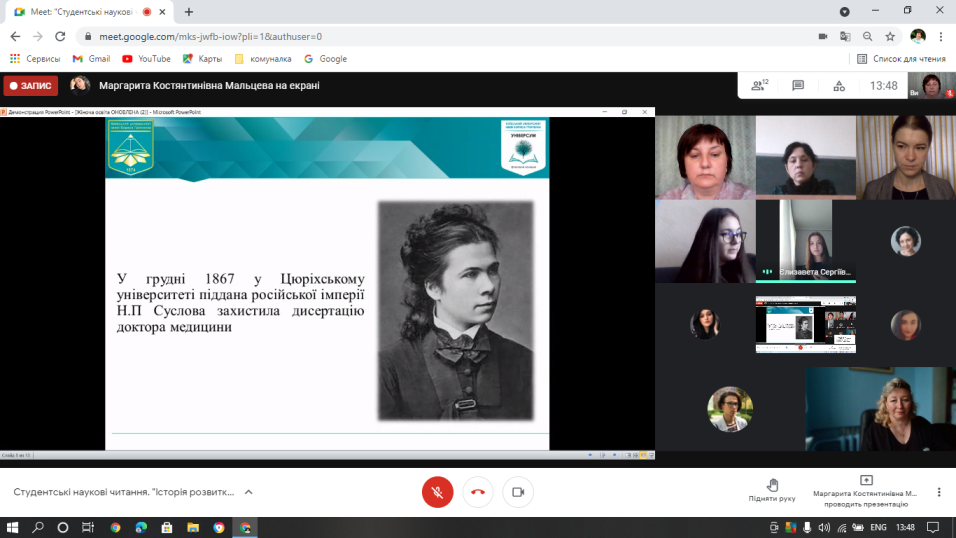The image size is (956, 538).
Task: Open the meeting chat panel
Action: [798, 86]
